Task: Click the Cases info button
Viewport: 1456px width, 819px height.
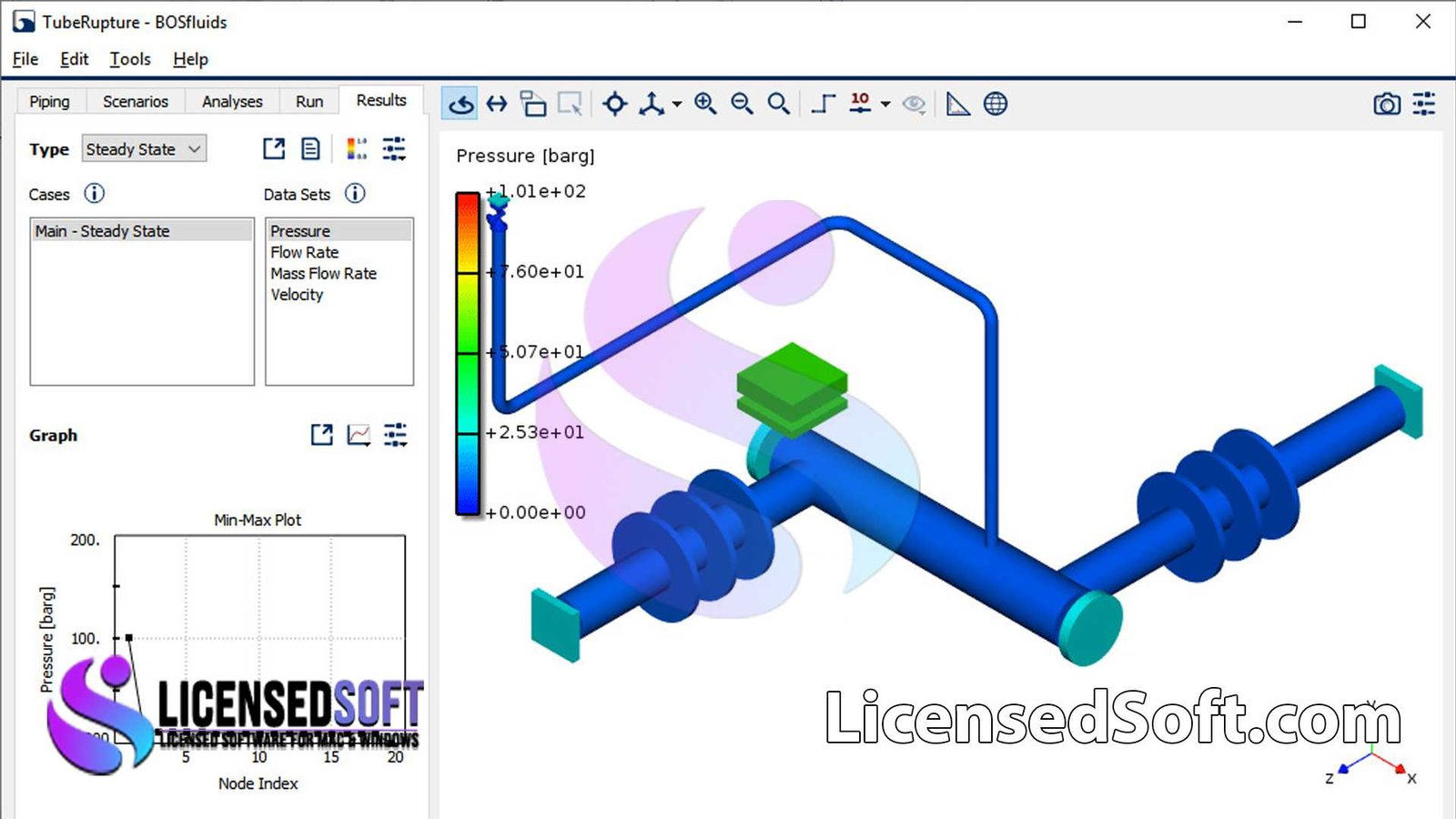Action: [95, 194]
